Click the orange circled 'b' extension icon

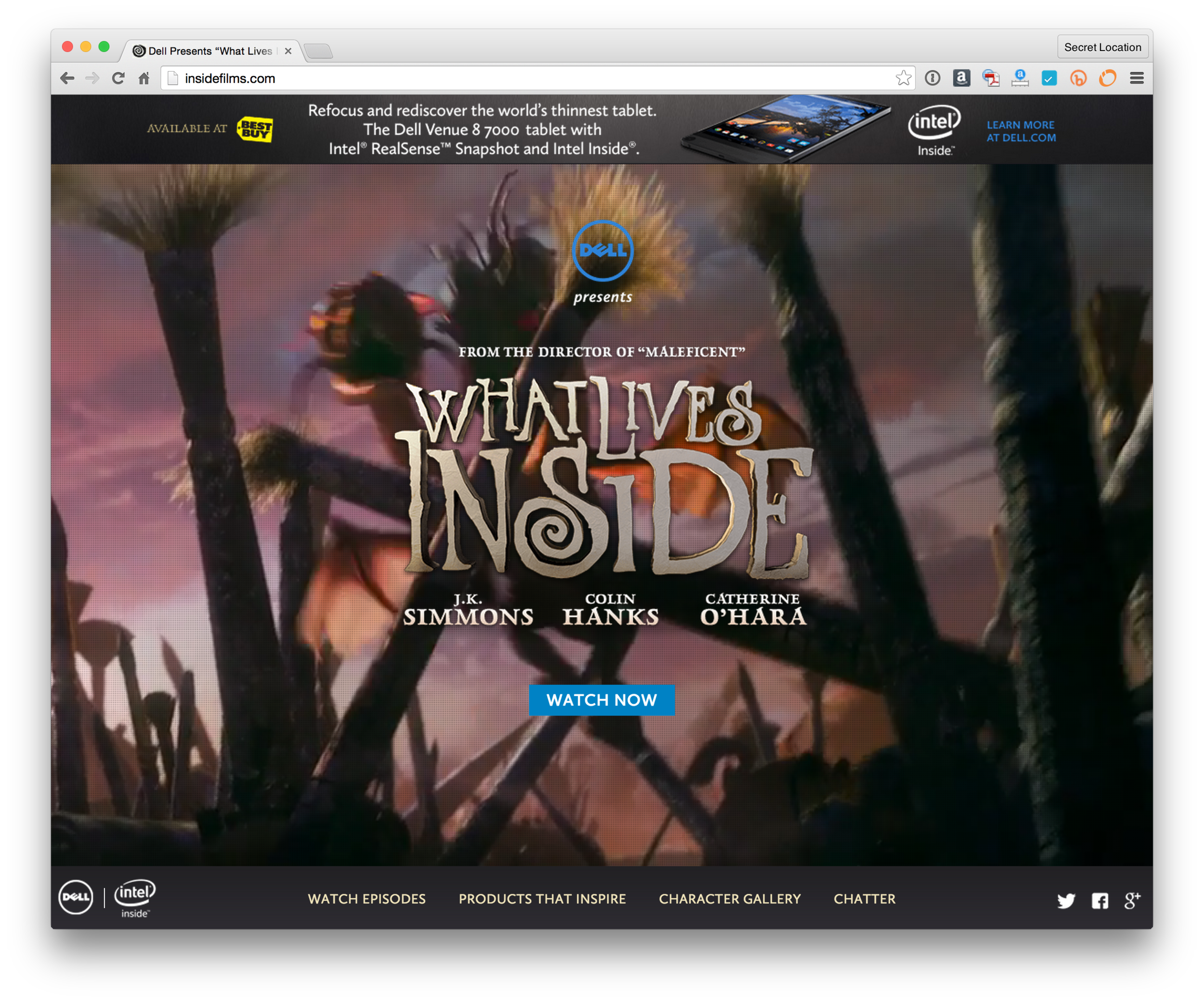point(1078,78)
